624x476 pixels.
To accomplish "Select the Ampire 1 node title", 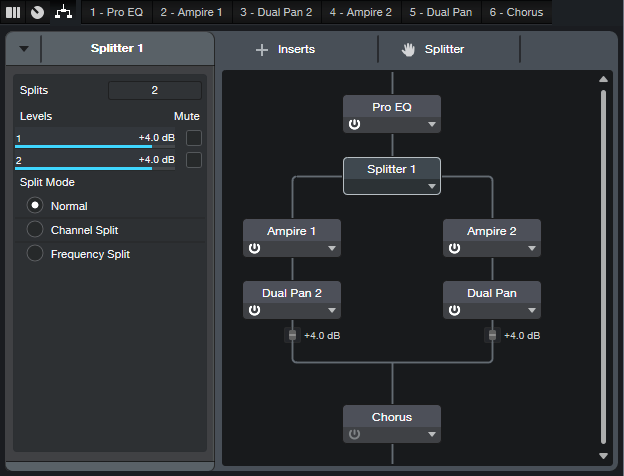I will (291, 231).
